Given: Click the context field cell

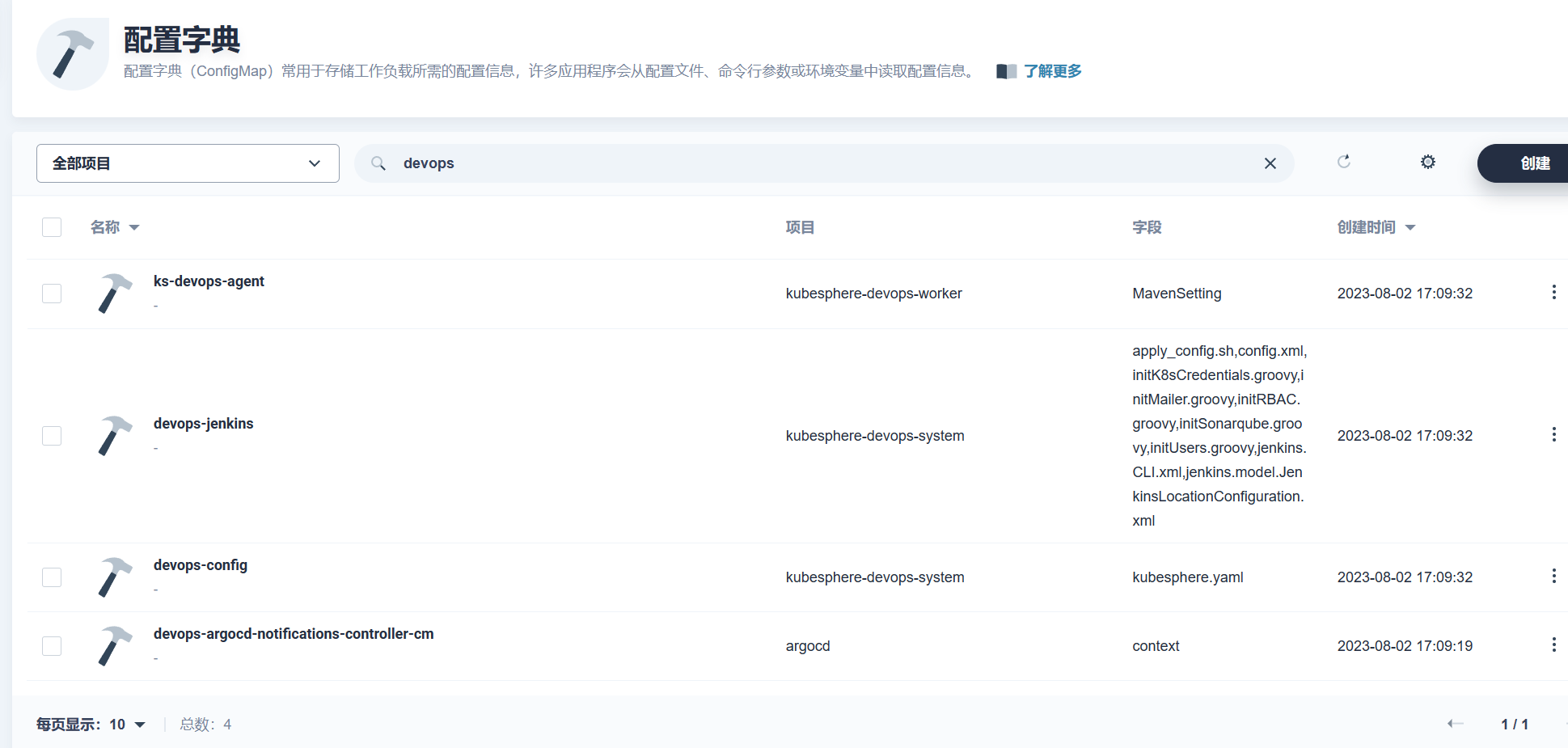Looking at the screenshot, I should (1156, 646).
